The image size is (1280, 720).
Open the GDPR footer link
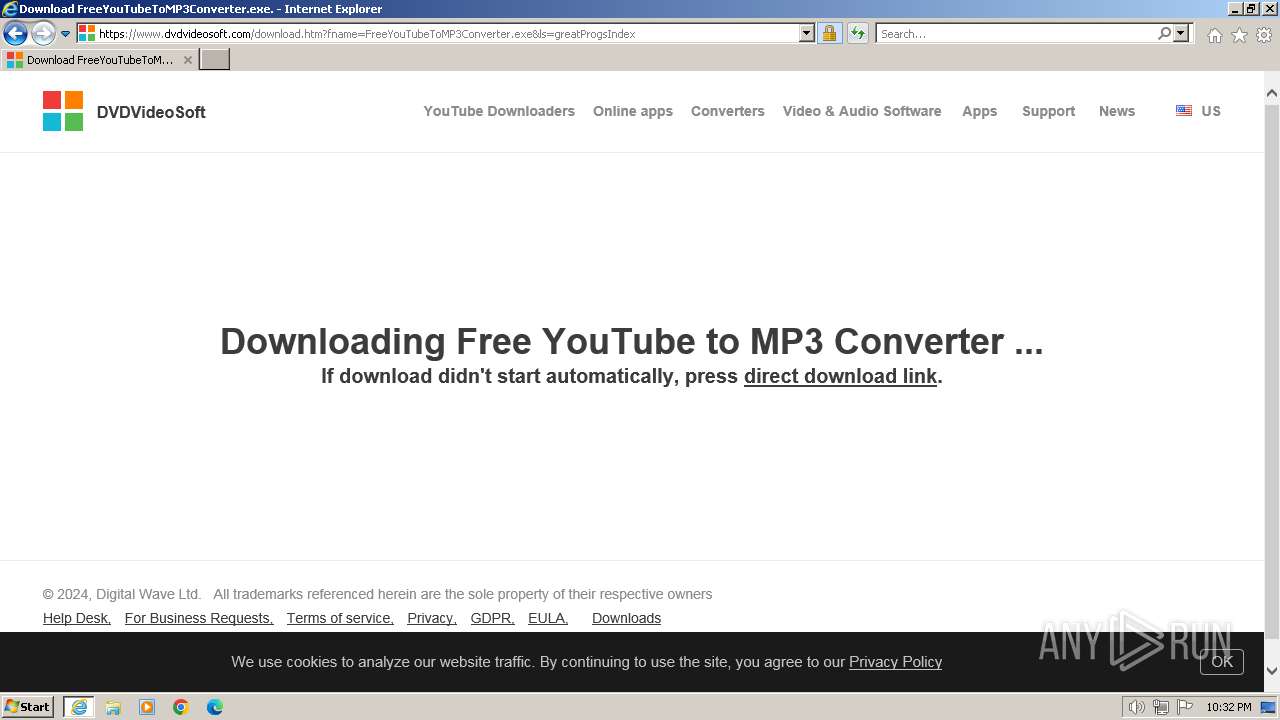click(x=493, y=618)
